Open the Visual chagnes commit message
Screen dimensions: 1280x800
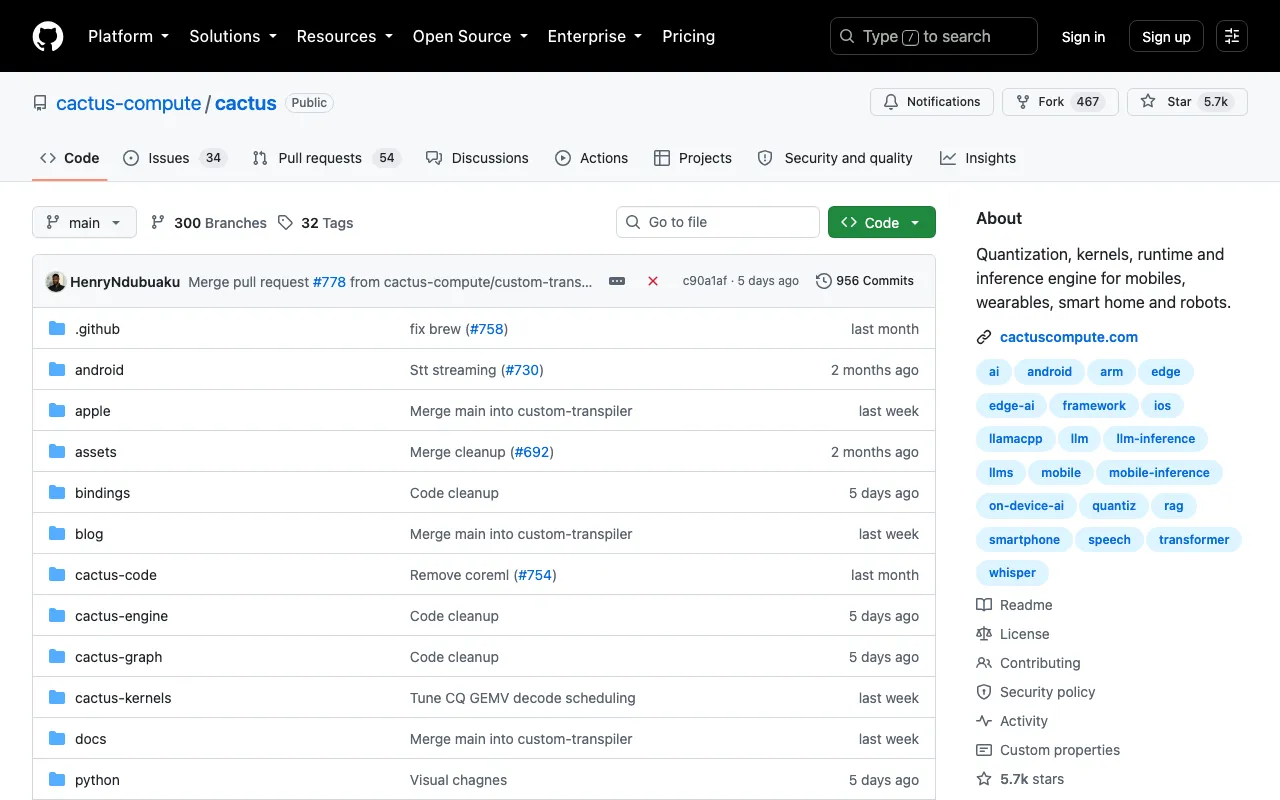458,780
